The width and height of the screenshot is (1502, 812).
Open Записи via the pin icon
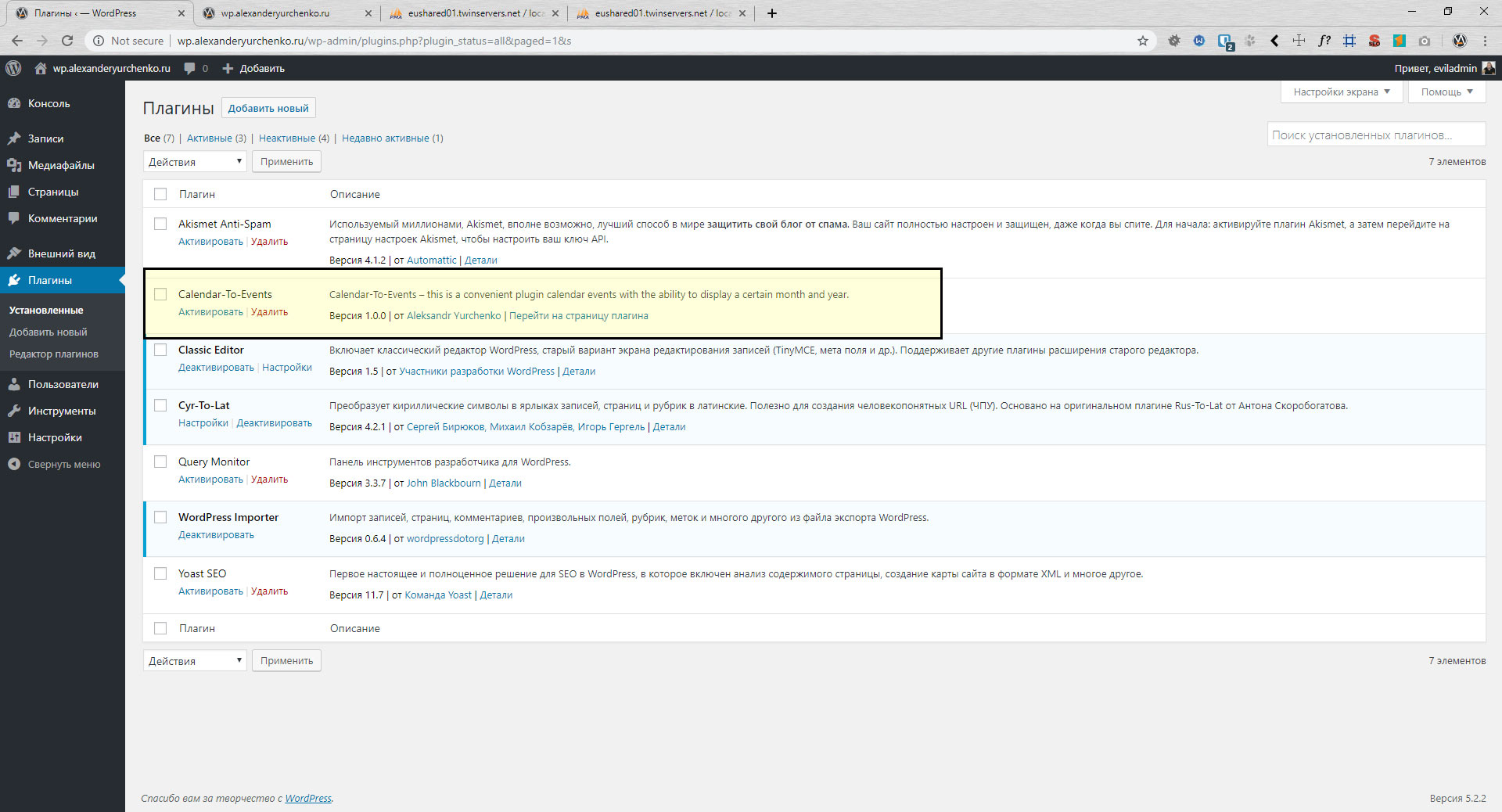[14, 138]
